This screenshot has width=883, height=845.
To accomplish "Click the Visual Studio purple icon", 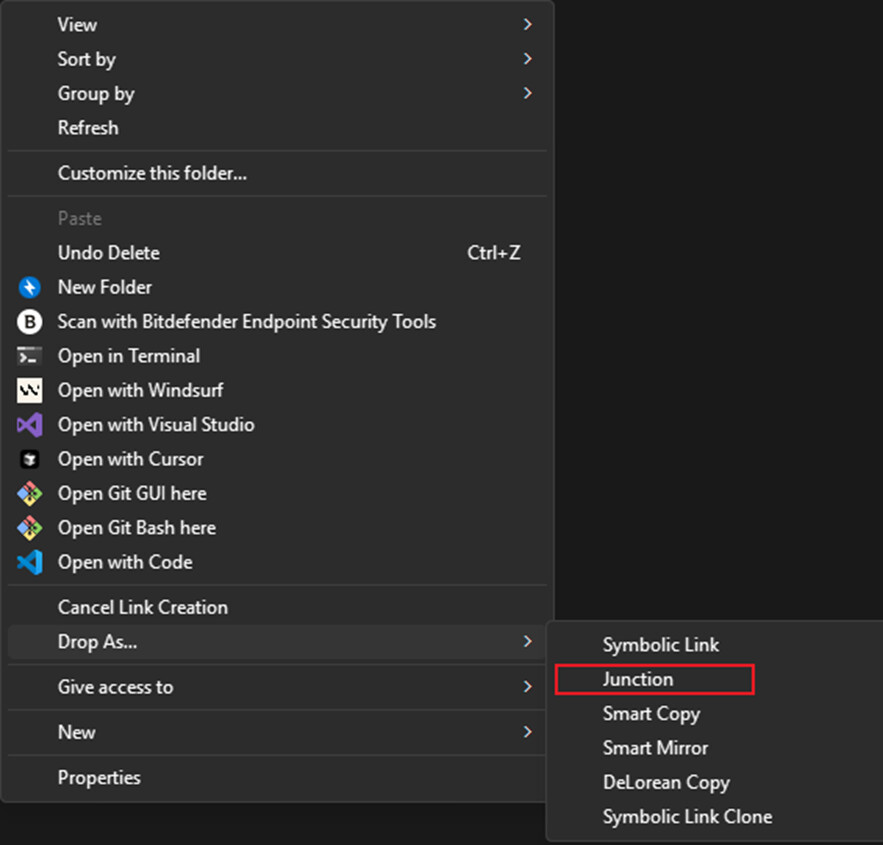I will [x=29, y=425].
